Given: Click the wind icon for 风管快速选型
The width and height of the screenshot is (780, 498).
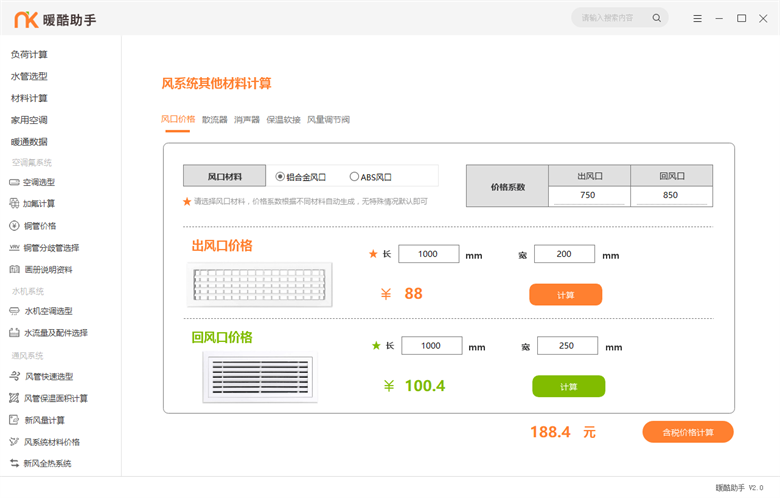Looking at the screenshot, I should [14, 376].
